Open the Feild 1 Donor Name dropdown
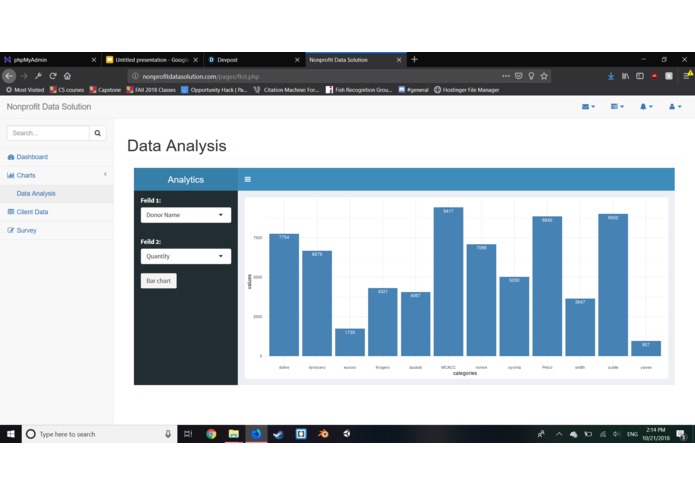695x494 pixels. pos(186,215)
